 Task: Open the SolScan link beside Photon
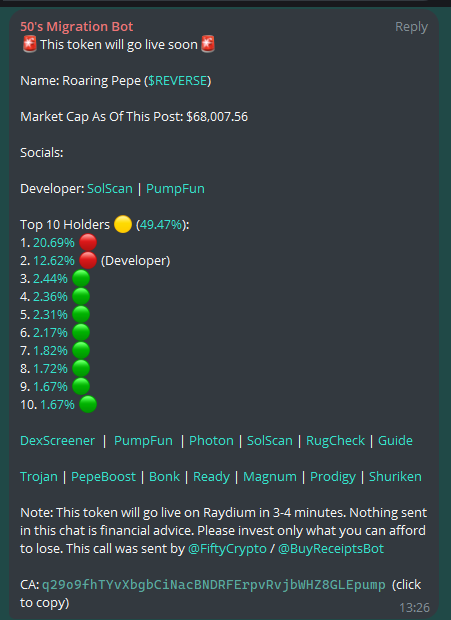tap(270, 440)
